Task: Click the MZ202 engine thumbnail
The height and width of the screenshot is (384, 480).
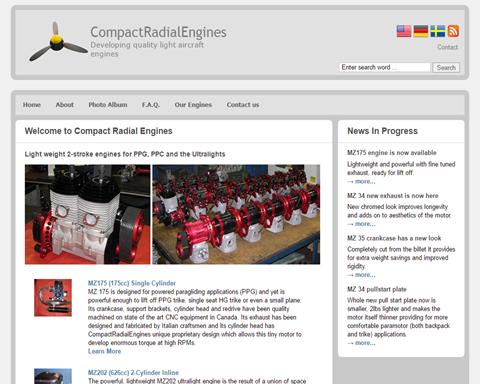Action: point(53,376)
